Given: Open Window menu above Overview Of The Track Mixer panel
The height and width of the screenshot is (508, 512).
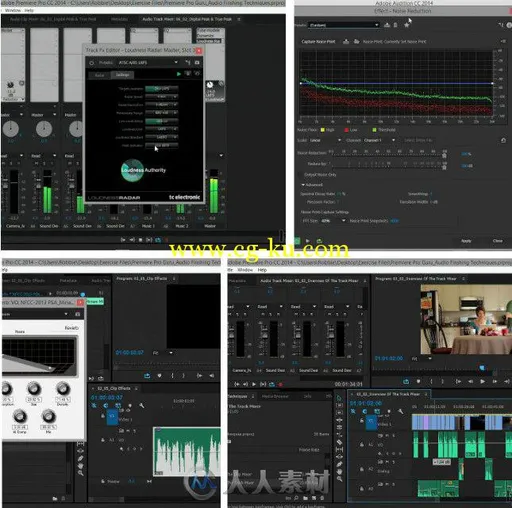Looking at the screenshot, I should (245, 270).
